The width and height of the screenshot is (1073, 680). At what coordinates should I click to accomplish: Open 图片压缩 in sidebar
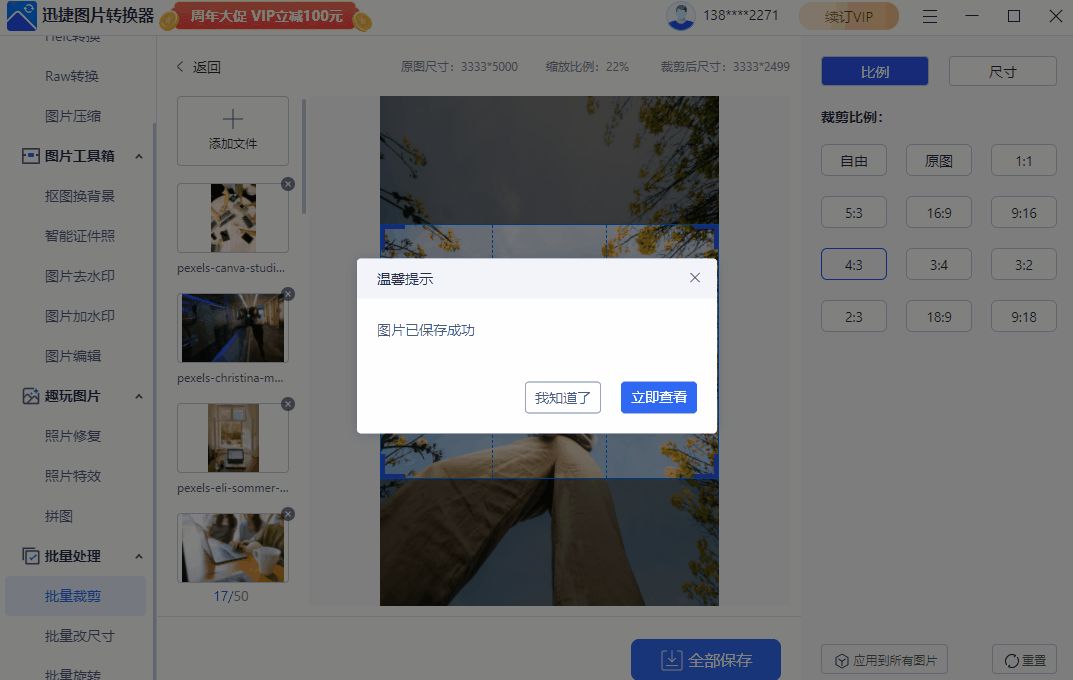73,116
